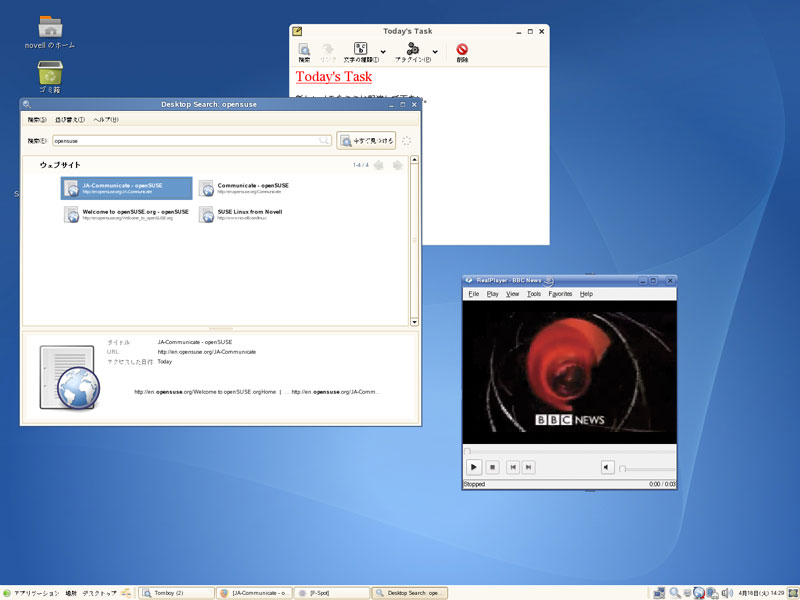This screenshot has height=600, width=800.
Task: Switch to F-Spot in the taskbar
Action: tap(331, 593)
